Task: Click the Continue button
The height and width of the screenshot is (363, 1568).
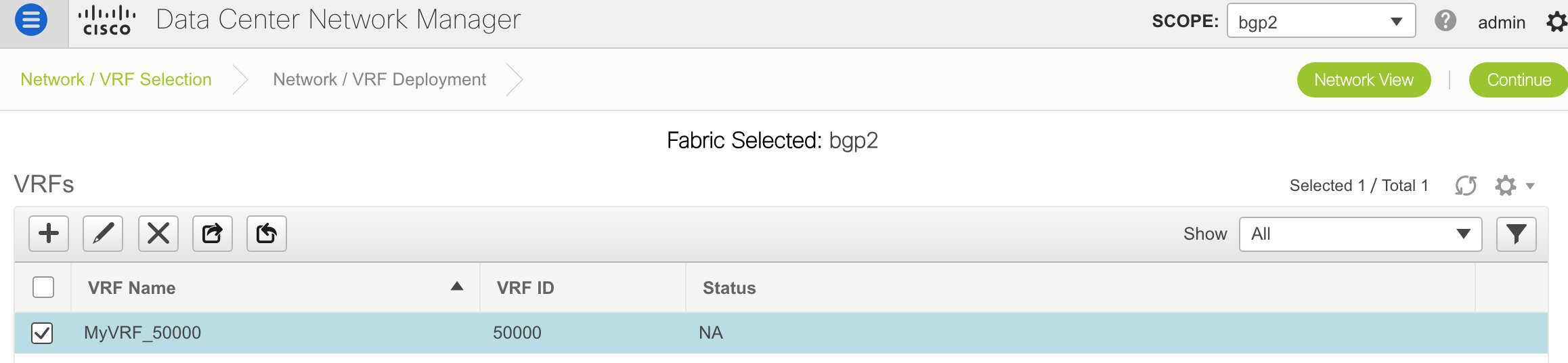Action: pyautogui.click(x=1519, y=80)
